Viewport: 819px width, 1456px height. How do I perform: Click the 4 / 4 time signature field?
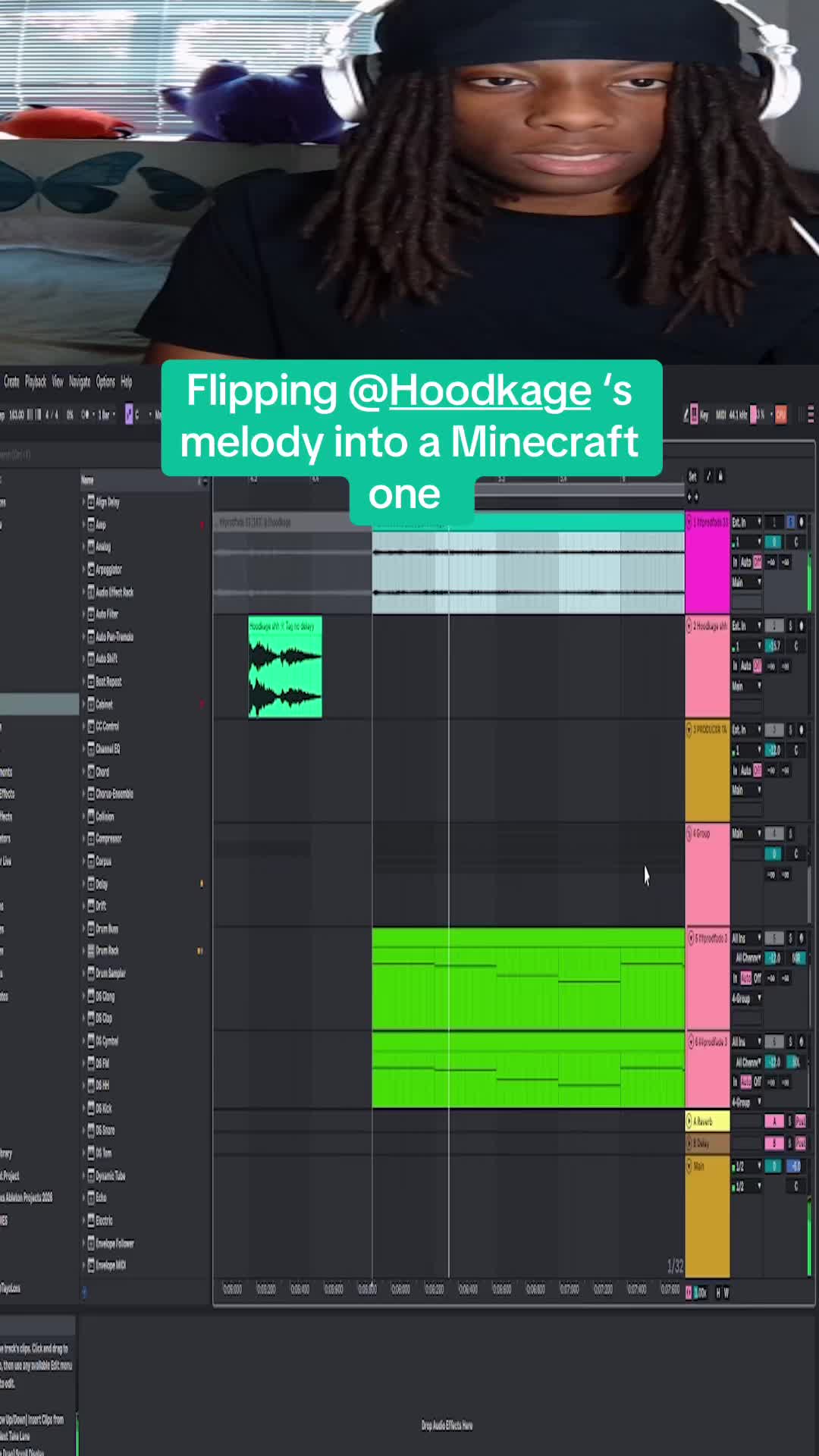click(52, 415)
